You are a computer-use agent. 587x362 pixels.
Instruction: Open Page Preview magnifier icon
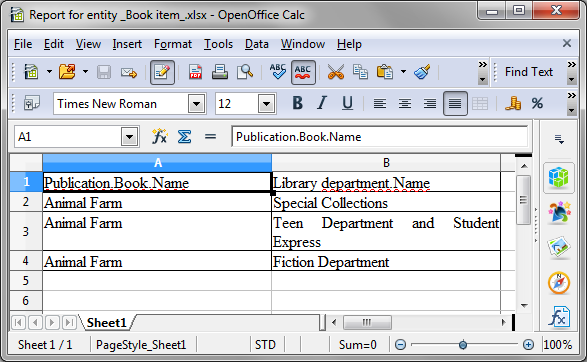tap(245, 72)
